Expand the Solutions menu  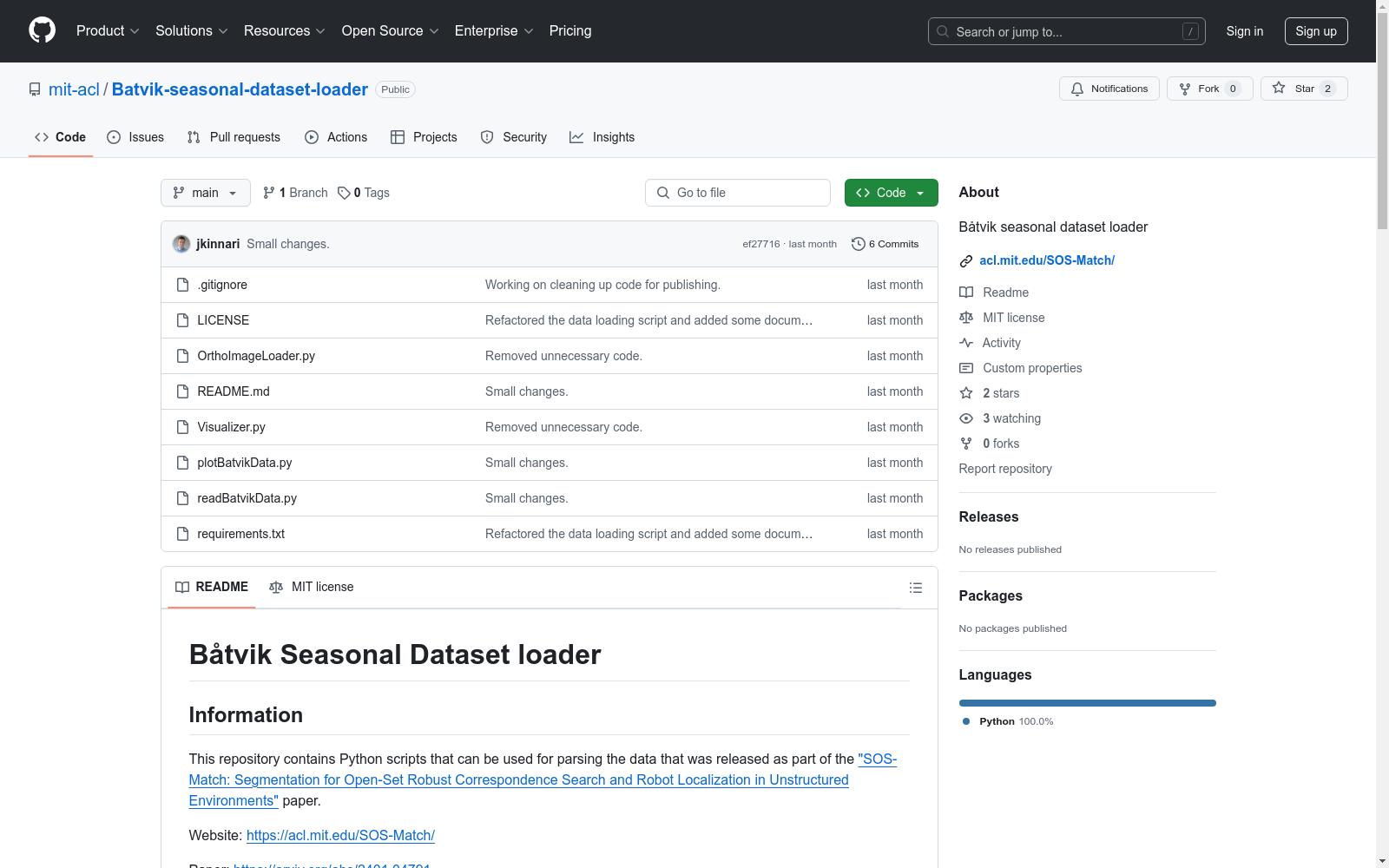click(192, 31)
